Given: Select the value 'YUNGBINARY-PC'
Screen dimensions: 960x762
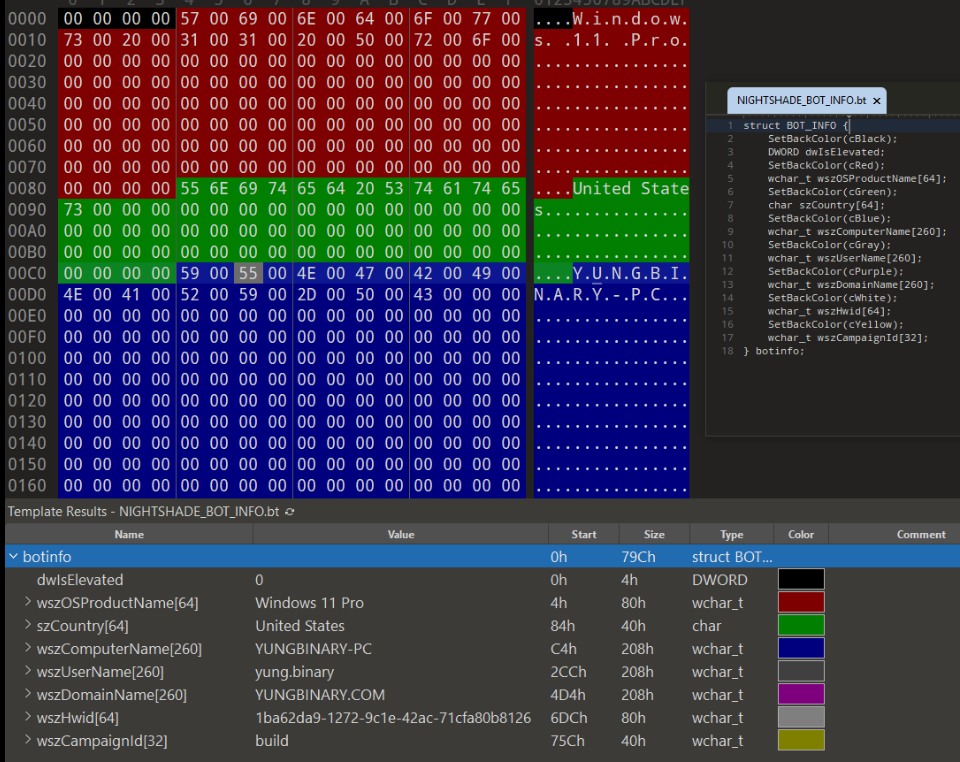Looking at the screenshot, I should tap(313, 649).
